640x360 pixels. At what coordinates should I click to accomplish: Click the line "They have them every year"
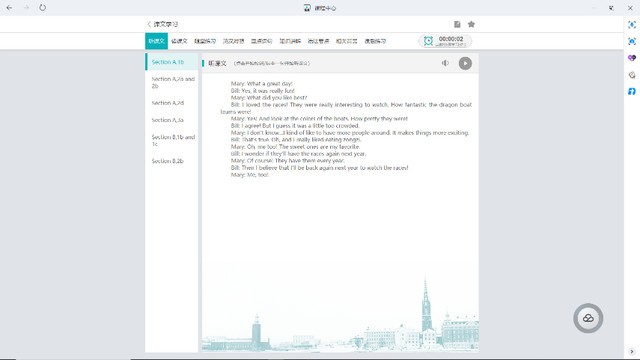287,161
